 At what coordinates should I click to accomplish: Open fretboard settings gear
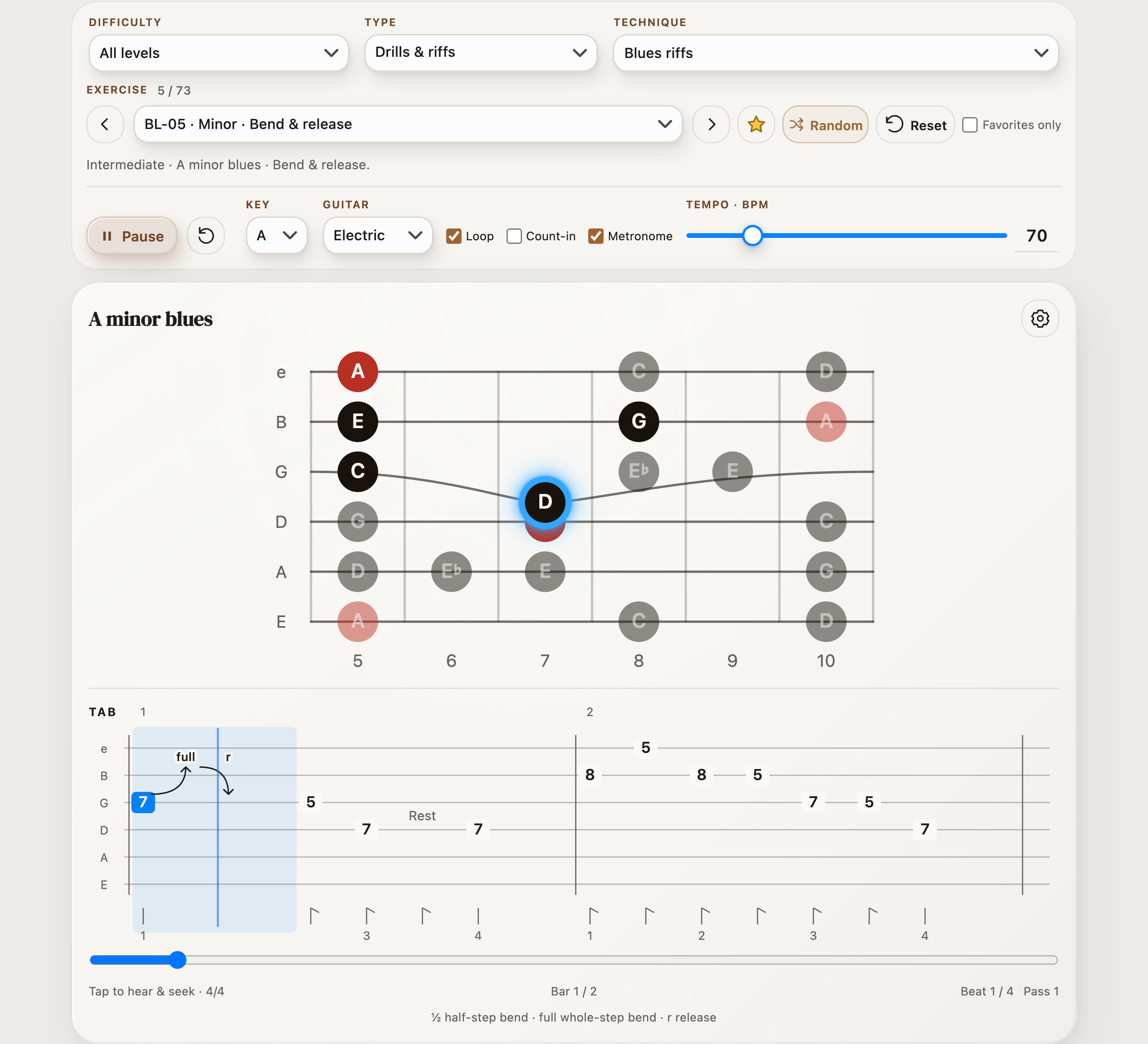coord(1040,318)
